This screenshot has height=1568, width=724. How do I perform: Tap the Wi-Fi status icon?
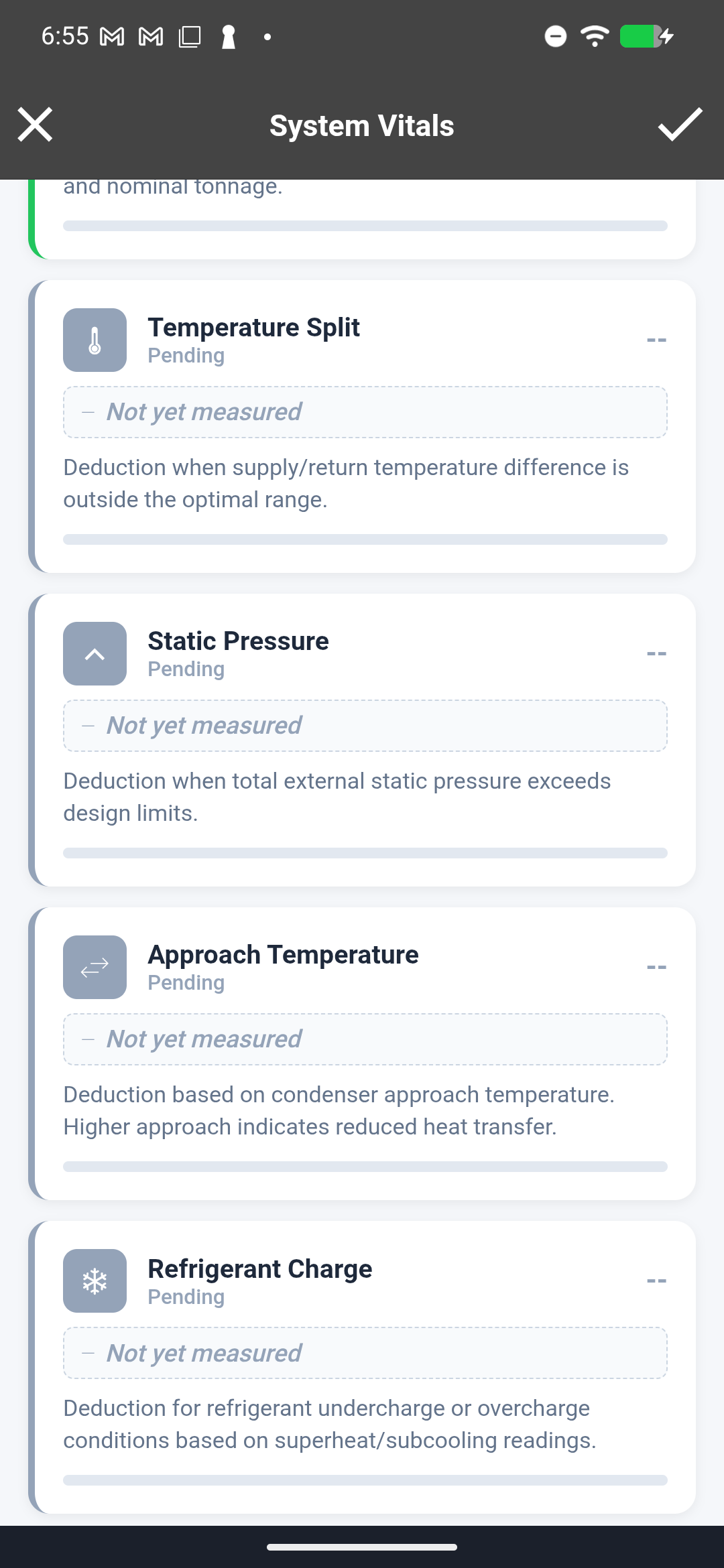[x=594, y=36]
